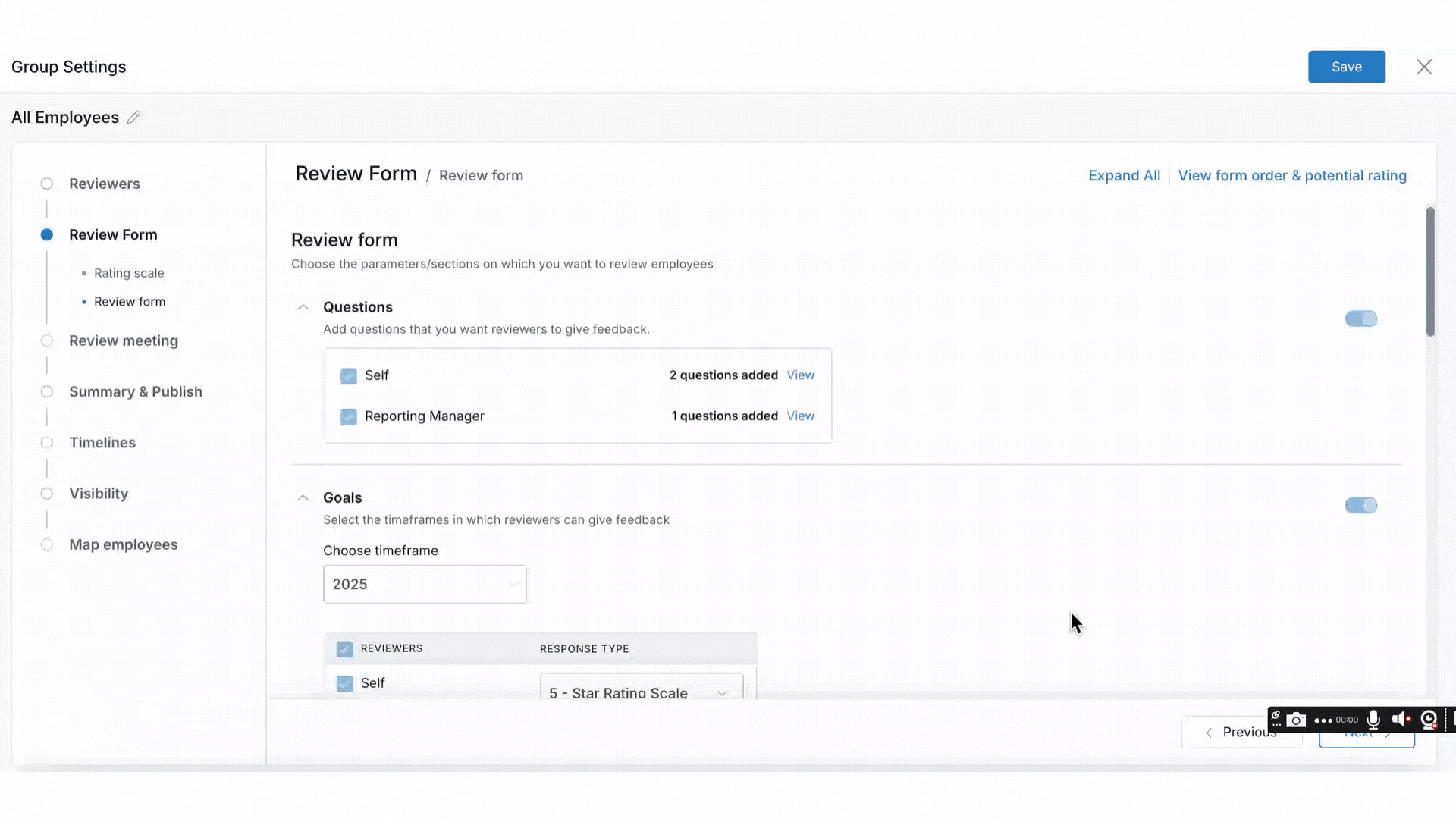The image size is (1456, 819).
Task: Open View form order & potential rating link
Action: [1291, 176]
